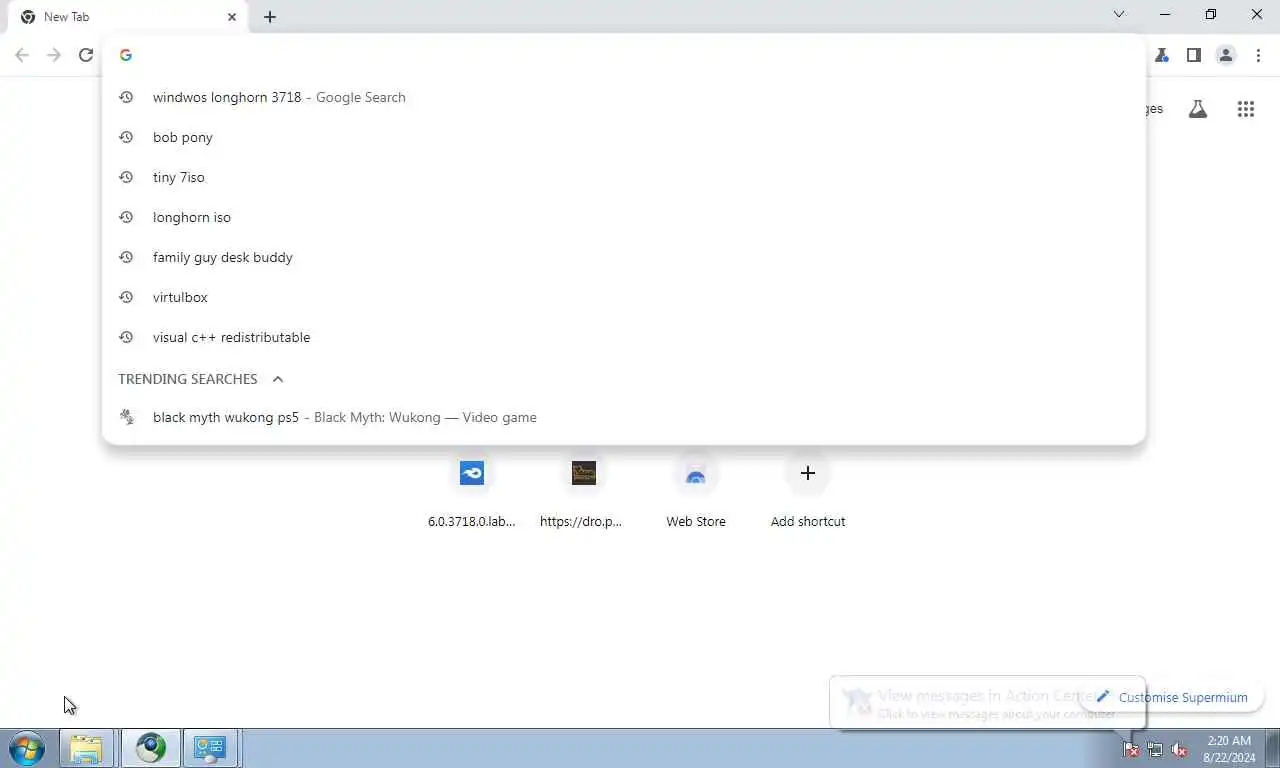The image size is (1280, 768).
Task: Open Windows Explorer from the taskbar
Action: tap(86, 748)
